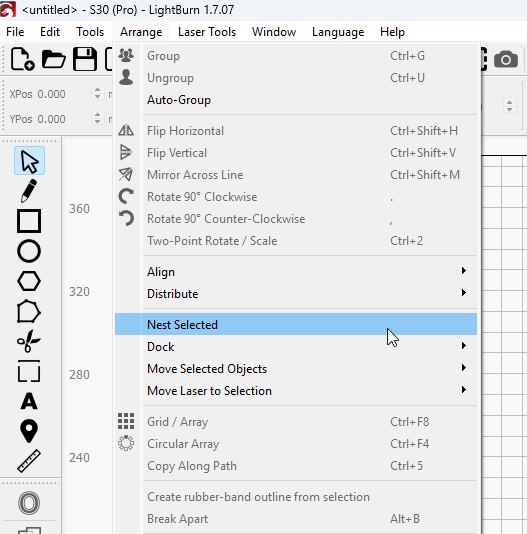
Task: Choose the pencil Draw Lines tool
Action: 29,191
